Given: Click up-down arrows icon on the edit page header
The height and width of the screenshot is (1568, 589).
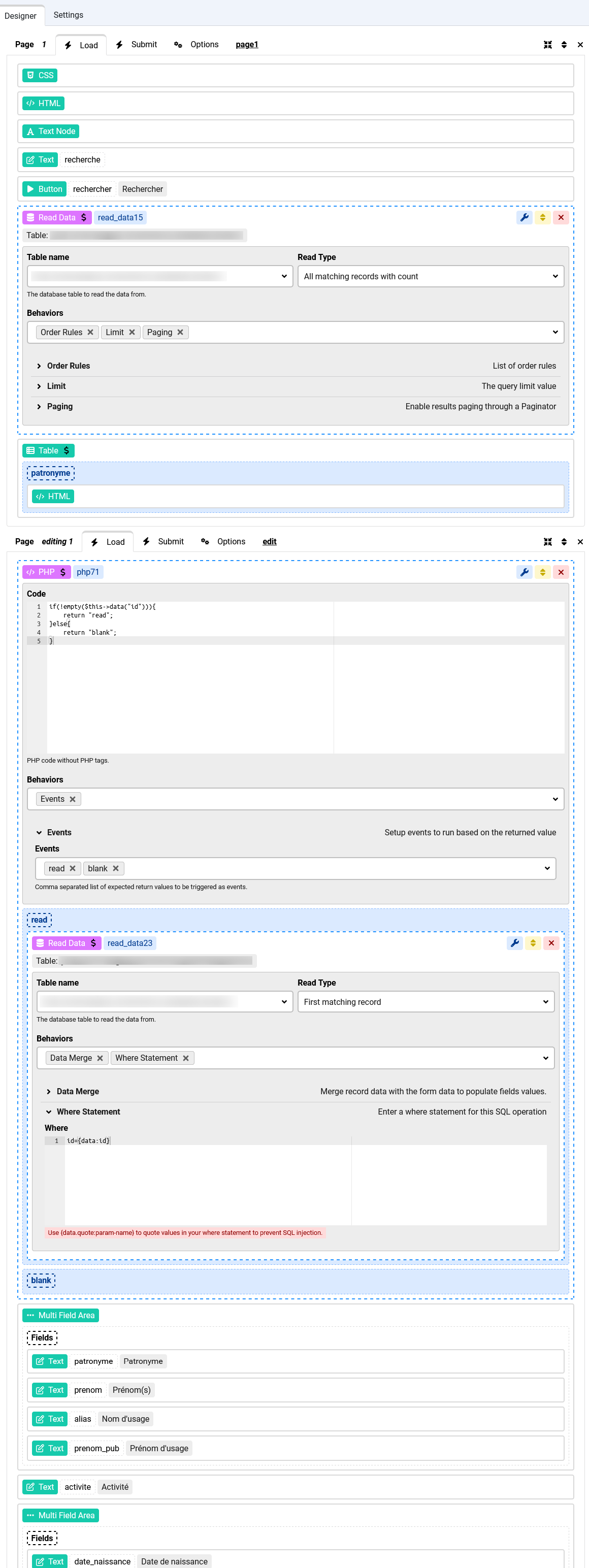Looking at the screenshot, I should pyautogui.click(x=564, y=542).
